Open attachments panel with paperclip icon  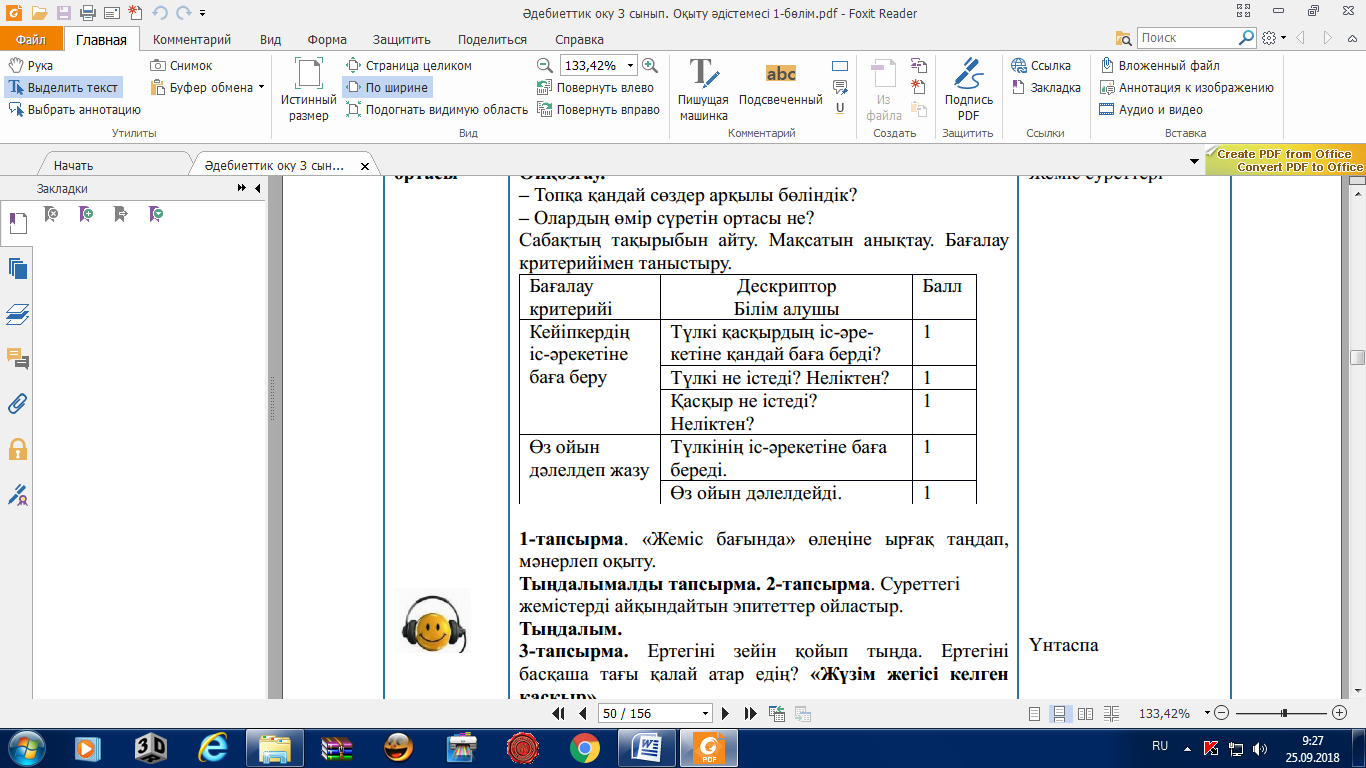coord(17,404)
